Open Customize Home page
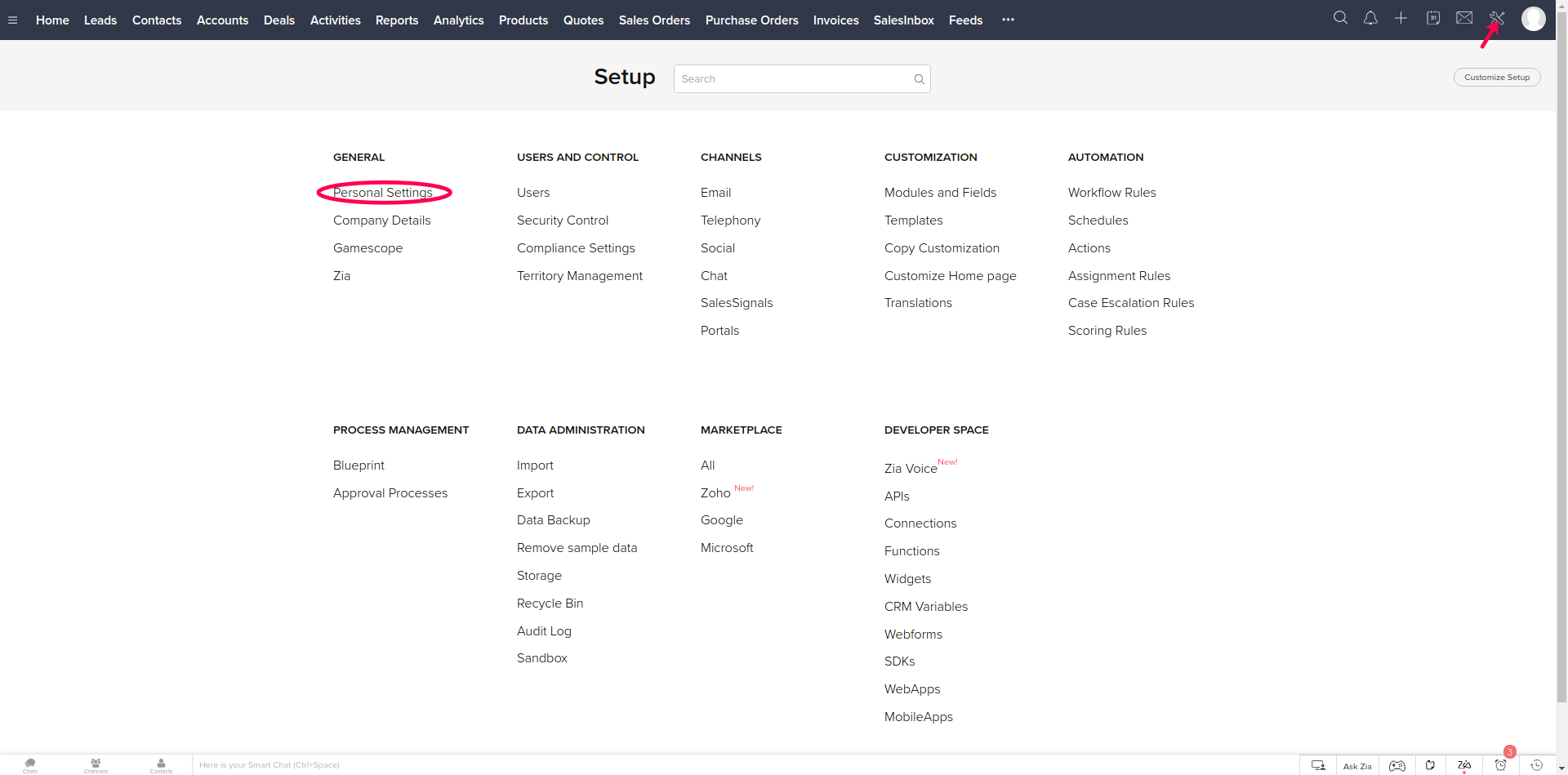 coord(950,276)
